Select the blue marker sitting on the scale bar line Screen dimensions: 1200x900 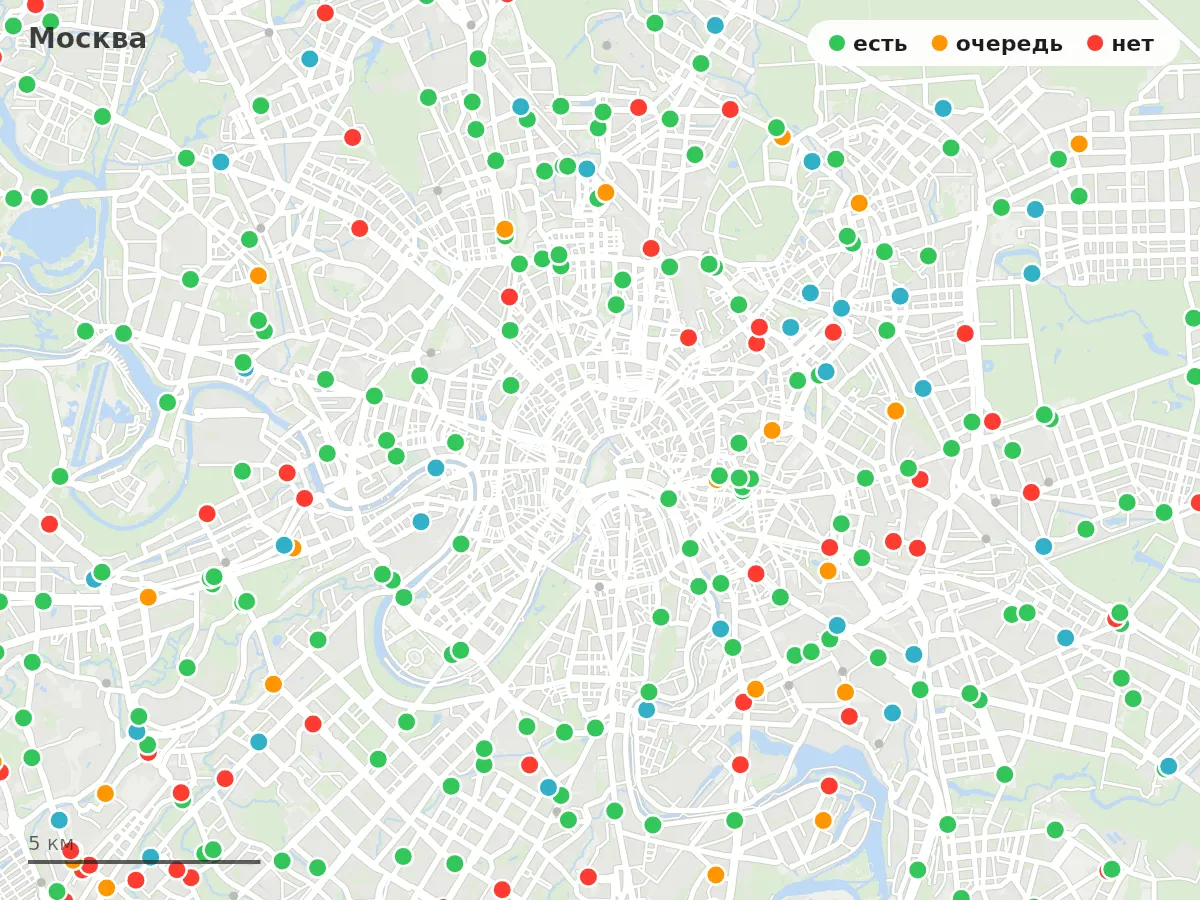click(x=150, y=857)
